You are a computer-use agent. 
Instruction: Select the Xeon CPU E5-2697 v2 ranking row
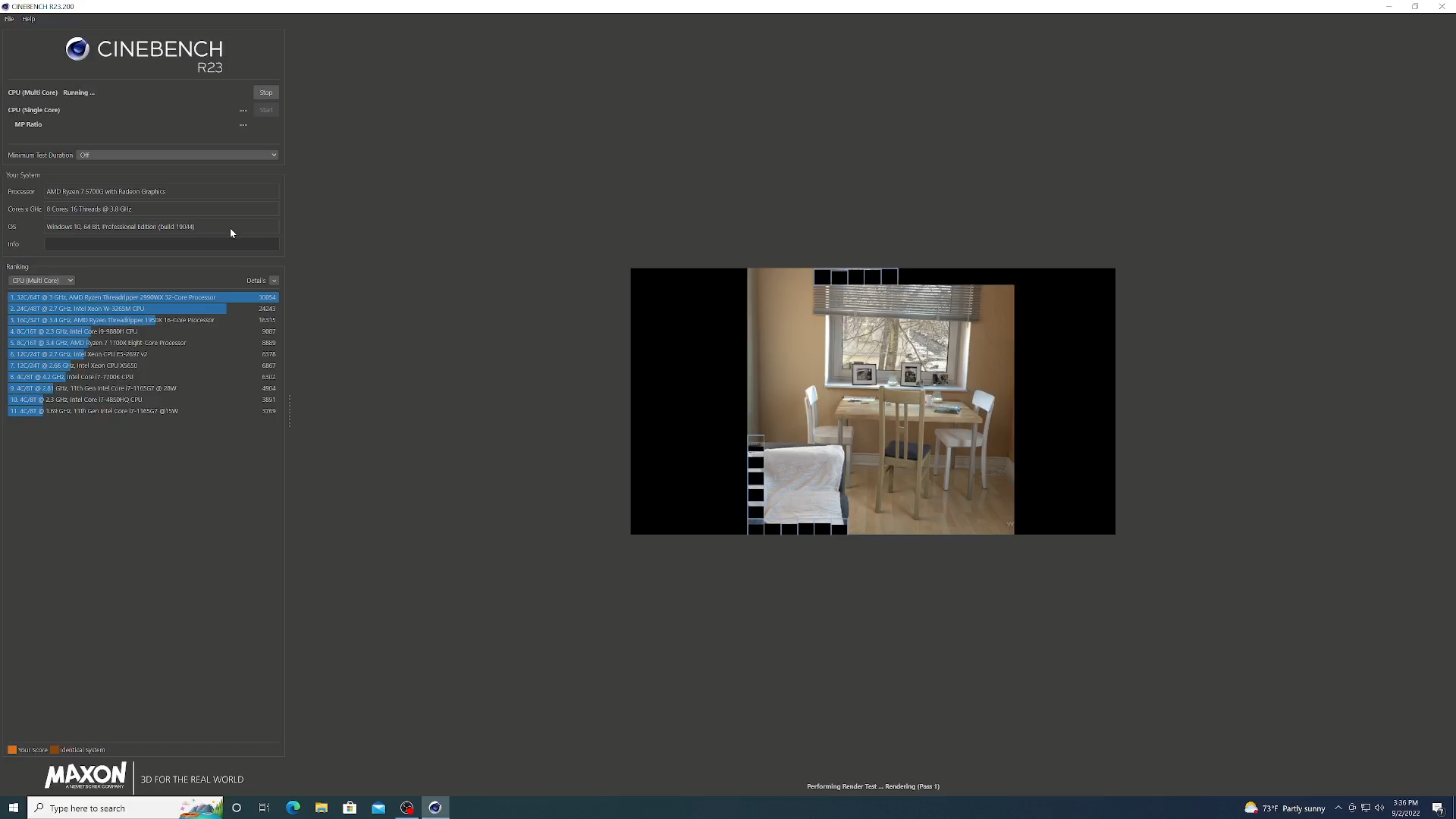[x=143, y=354]
